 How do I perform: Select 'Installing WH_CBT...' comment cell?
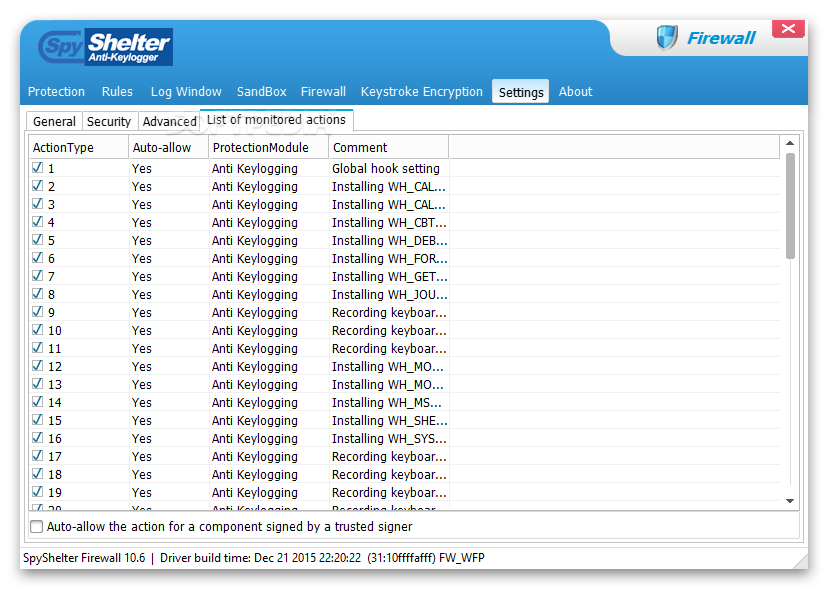pyautogui.click(x=389, y=222)
